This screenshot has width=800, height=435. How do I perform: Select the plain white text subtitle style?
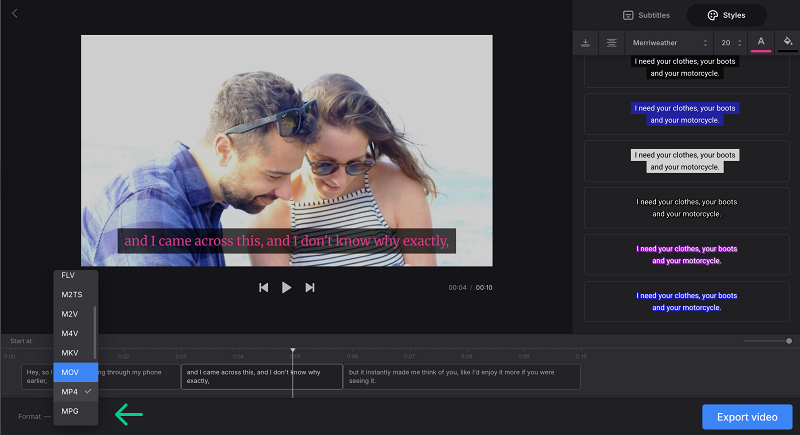(x=686, y=208)
